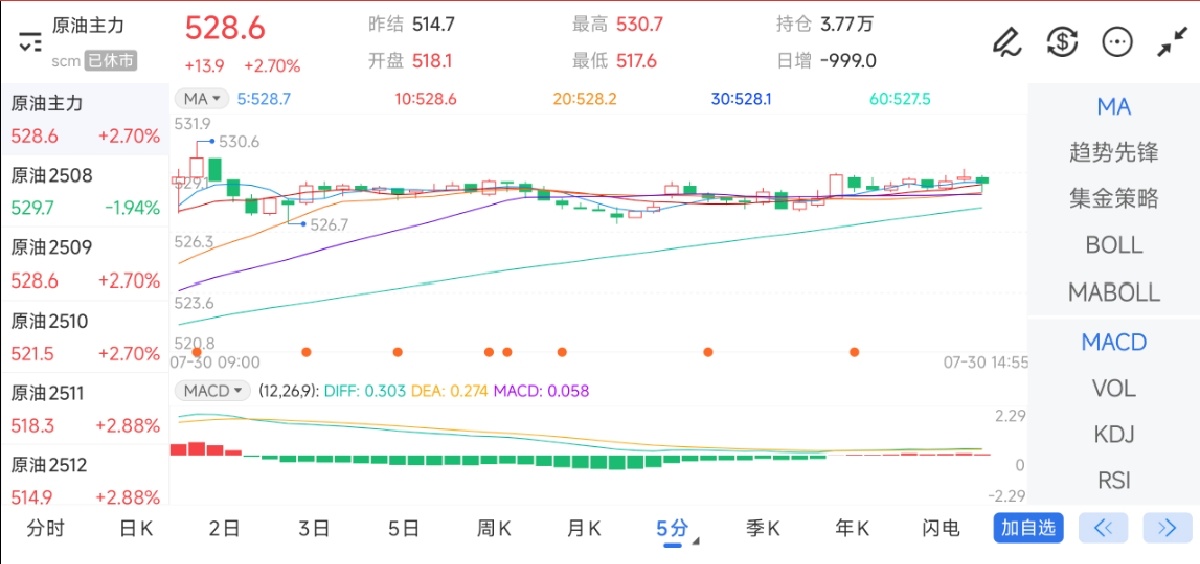This screenshot has height=564, width=1200.
Task: Switch to the 年K tab
Action: pos(852,528)
